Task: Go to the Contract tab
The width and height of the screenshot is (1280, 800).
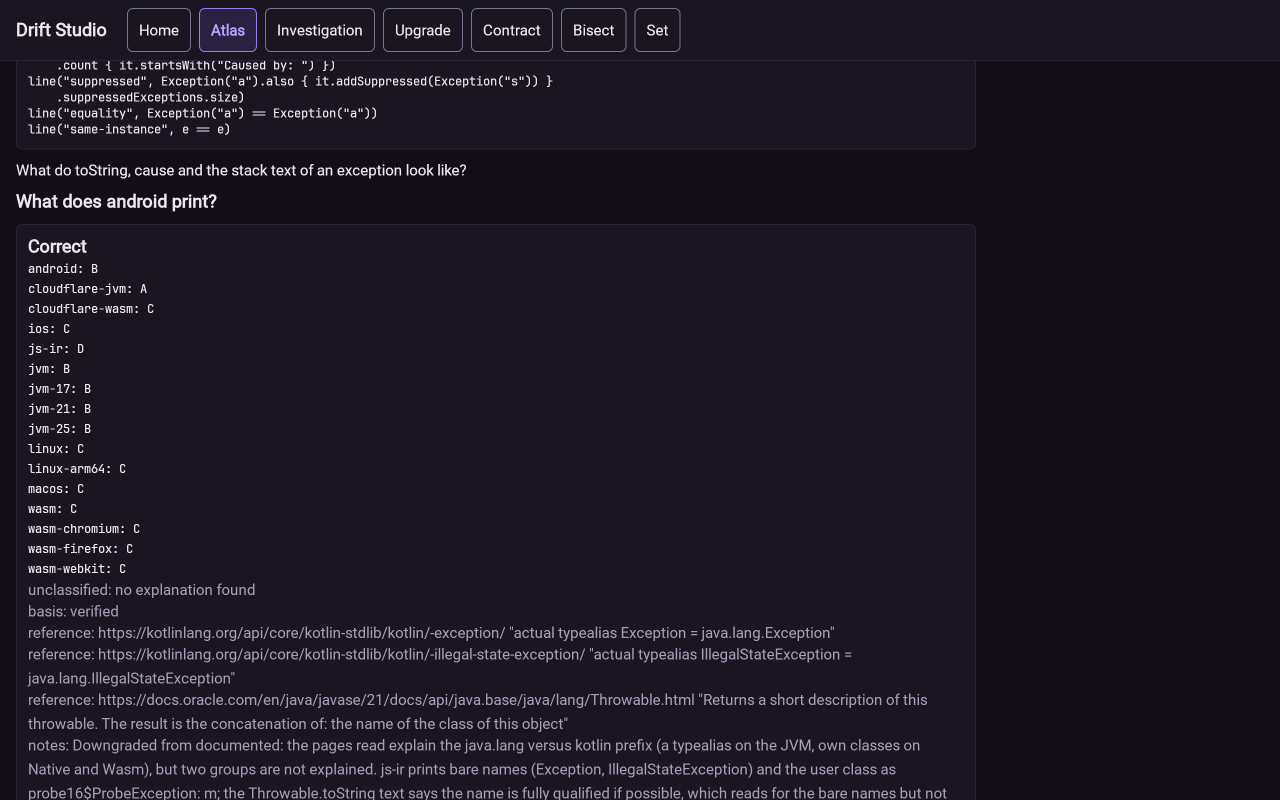Action: (512, 30)
